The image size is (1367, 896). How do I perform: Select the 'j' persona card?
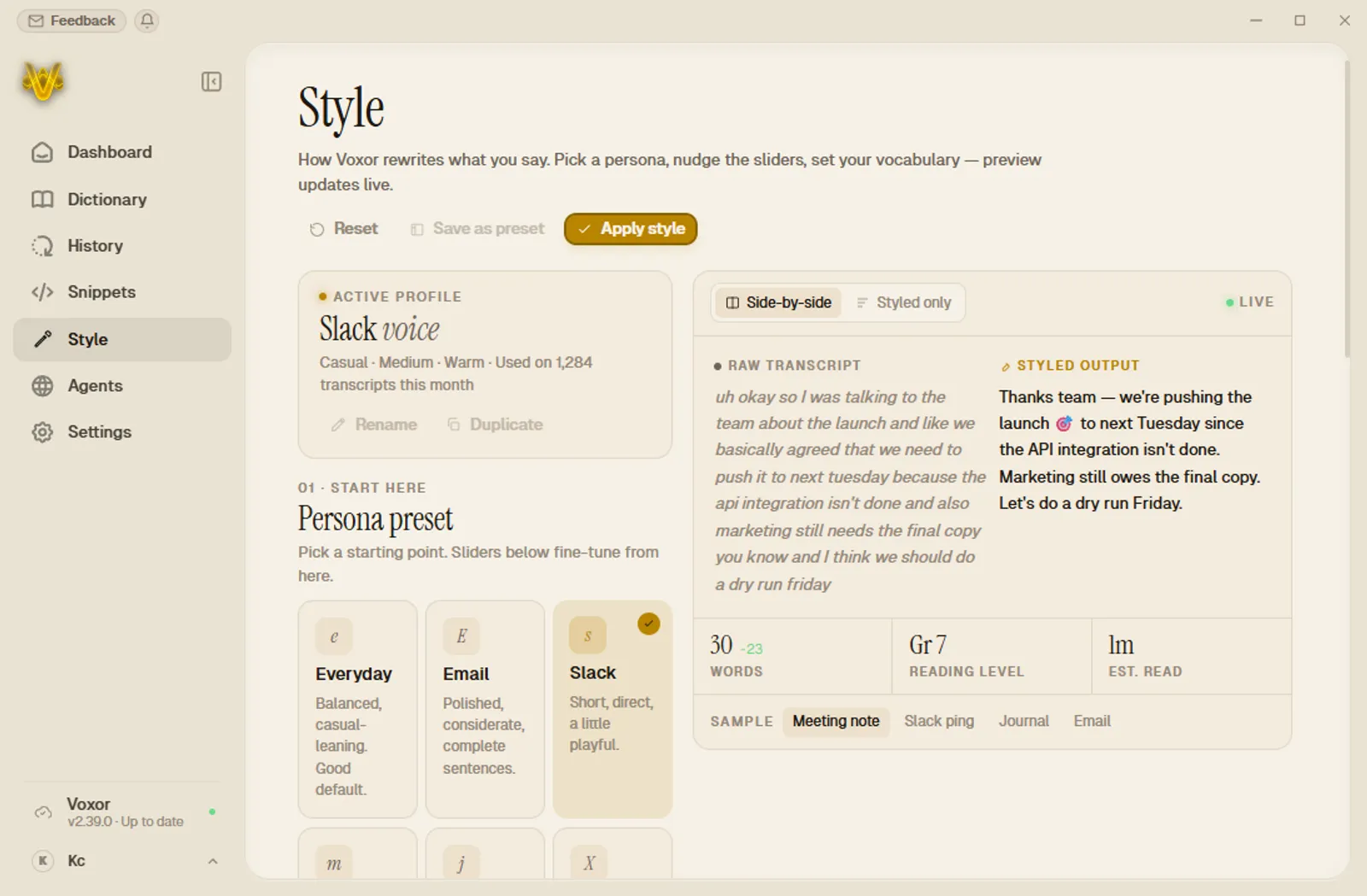point(485,853)
